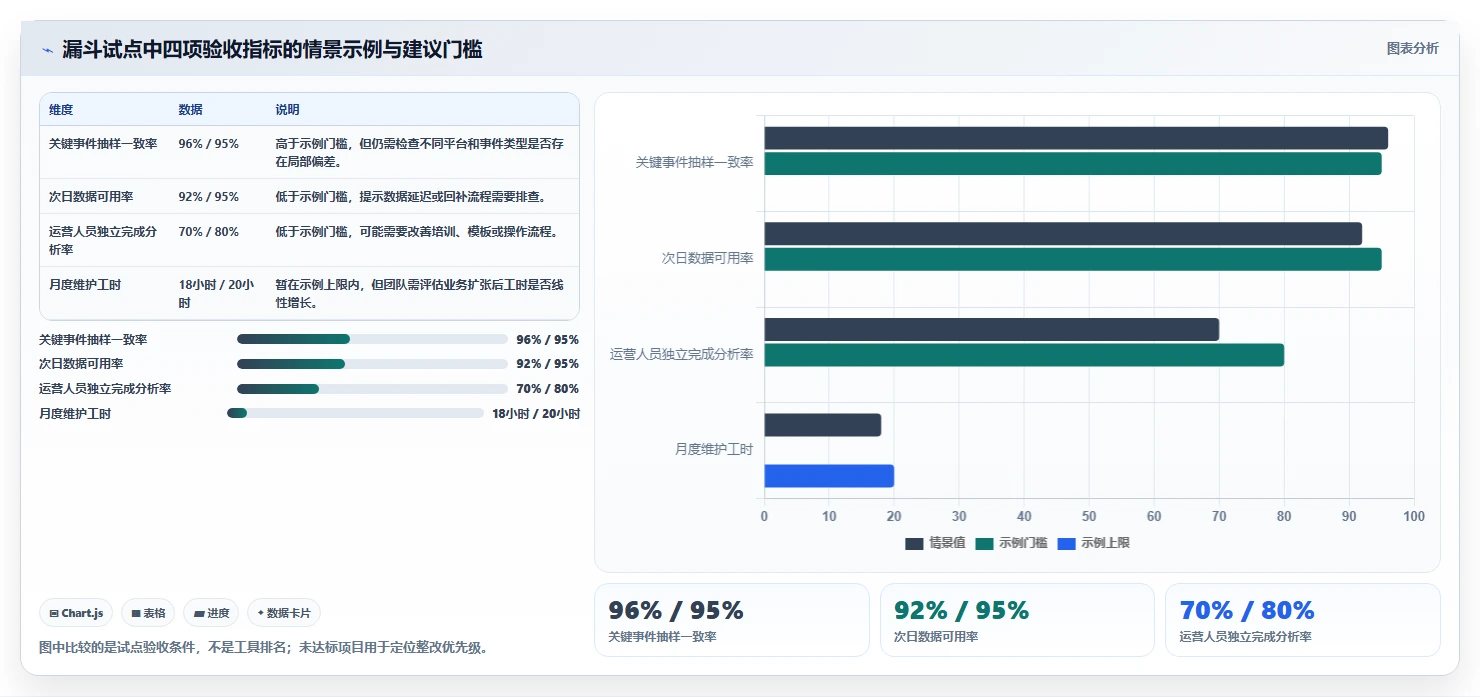Click dark 情景值 bar for 次日数据可用率
This screenshot has height=697, width=1480.
coord(1063,233)
